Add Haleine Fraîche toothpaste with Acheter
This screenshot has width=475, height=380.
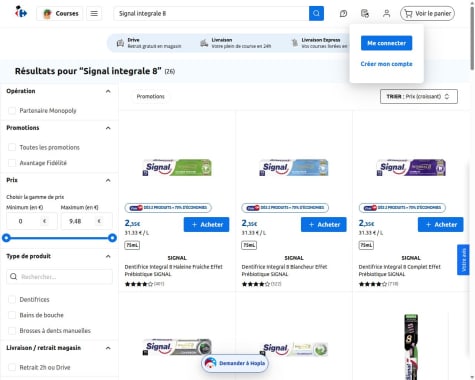pos(206,225)
